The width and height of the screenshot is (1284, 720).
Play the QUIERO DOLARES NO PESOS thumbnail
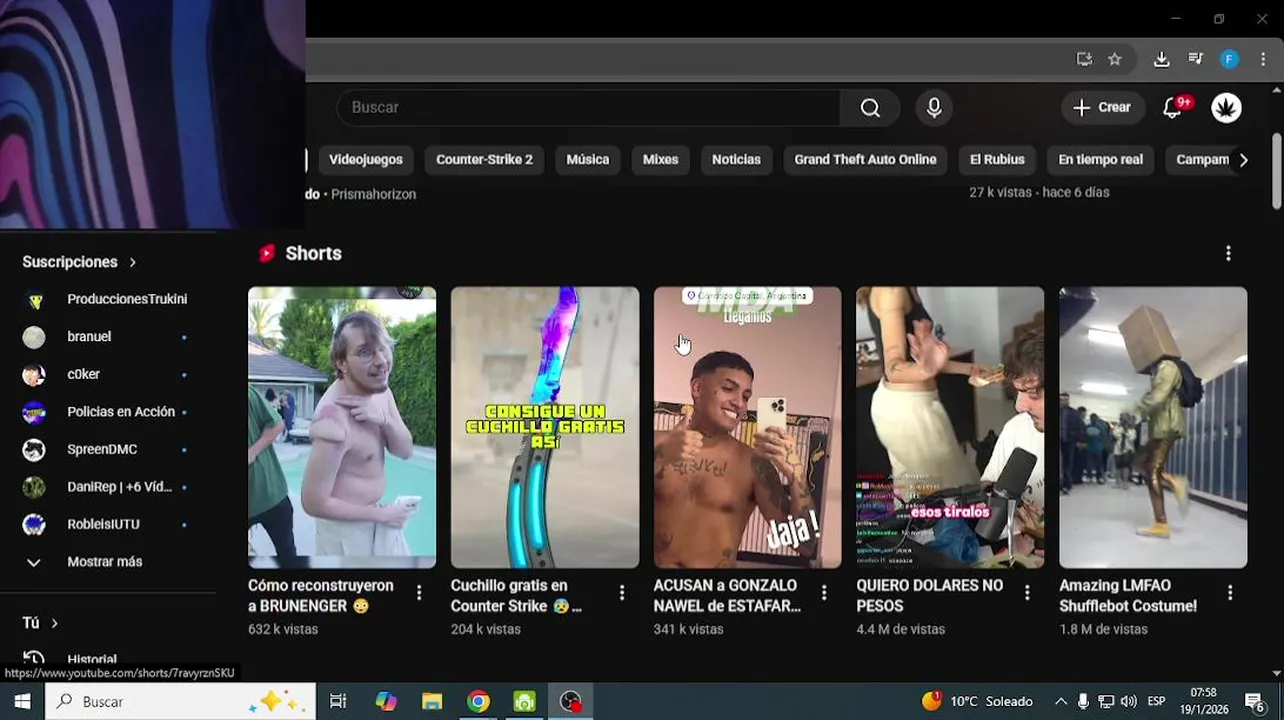click(950, 427)
